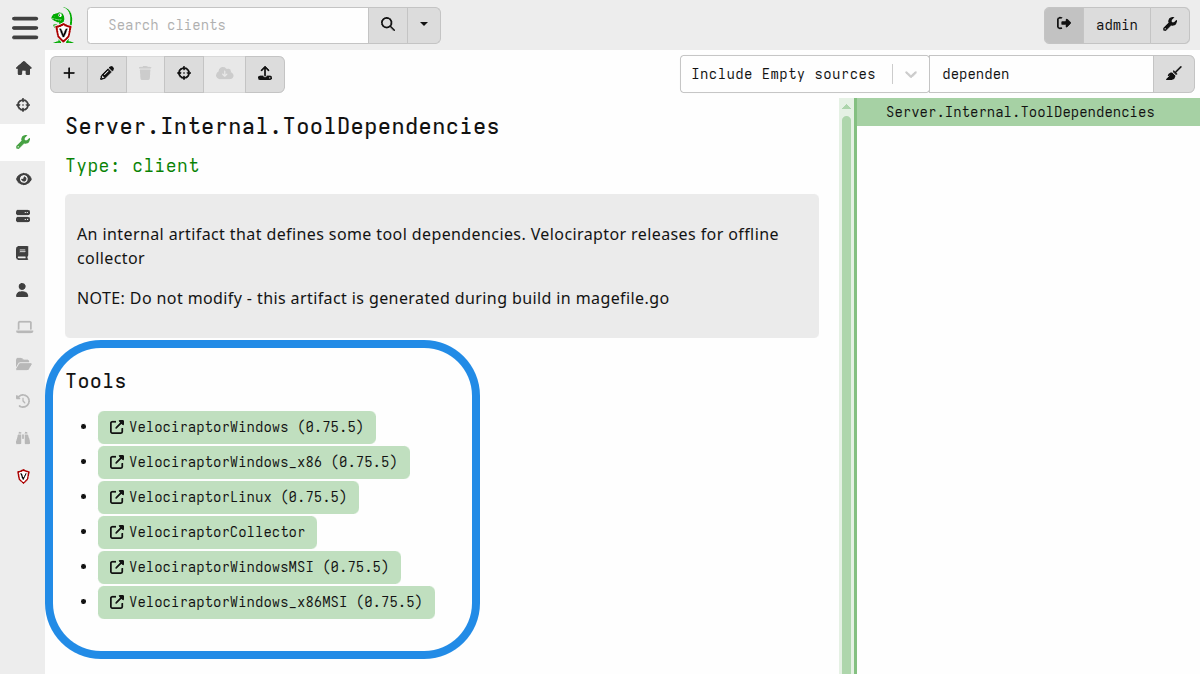This screenshot has height=674, width=1200.
Task: Clear artifact filter with the broom icon
Action: tap(1174, 74)
